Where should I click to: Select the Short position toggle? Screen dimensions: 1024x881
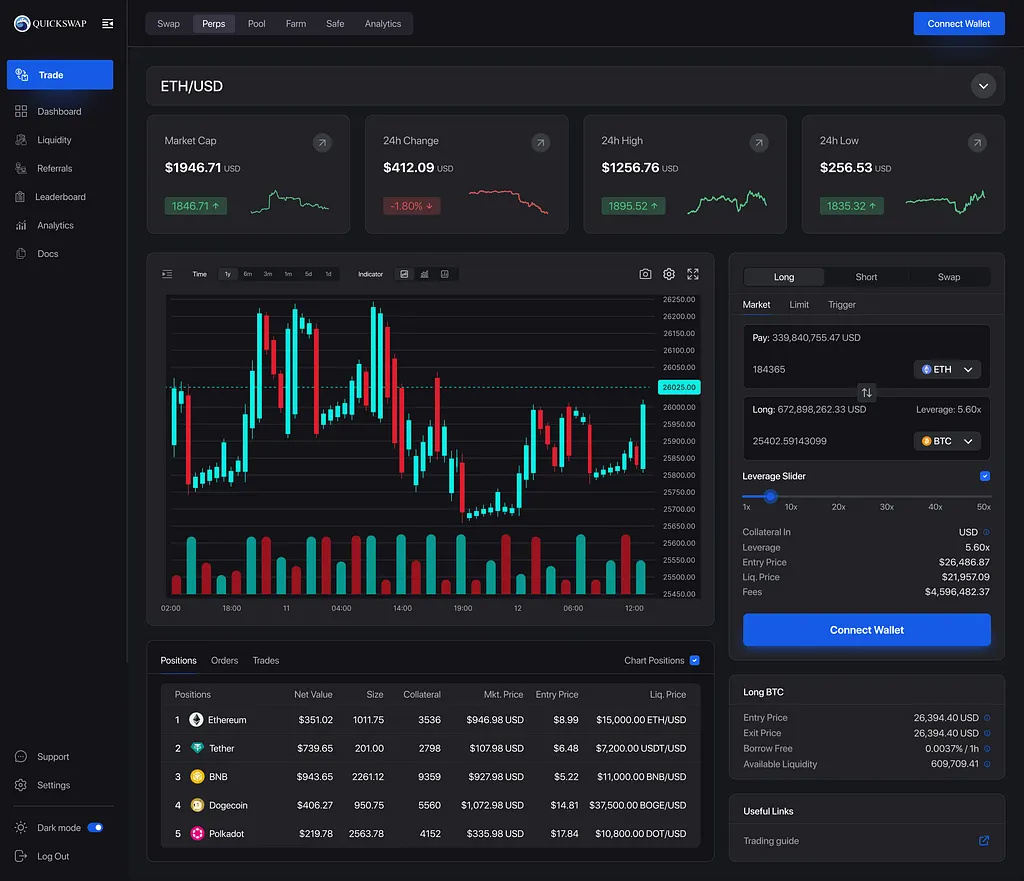[866, 277]
